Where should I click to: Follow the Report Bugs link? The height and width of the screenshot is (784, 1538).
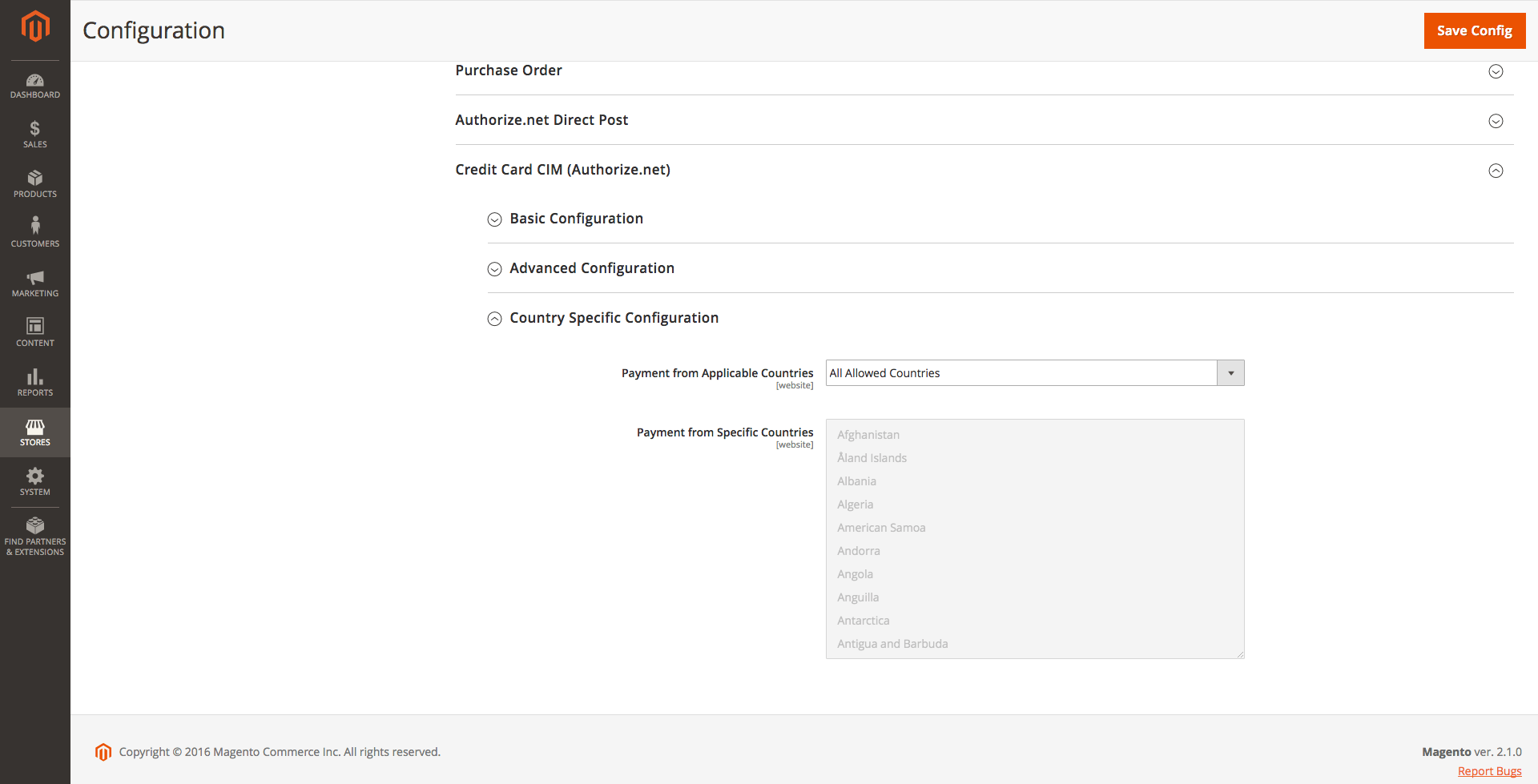click(1489, 771)
